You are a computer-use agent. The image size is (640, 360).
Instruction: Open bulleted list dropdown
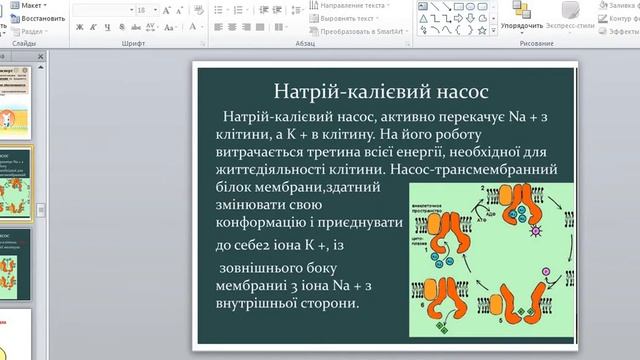click(x=227, y=10)
